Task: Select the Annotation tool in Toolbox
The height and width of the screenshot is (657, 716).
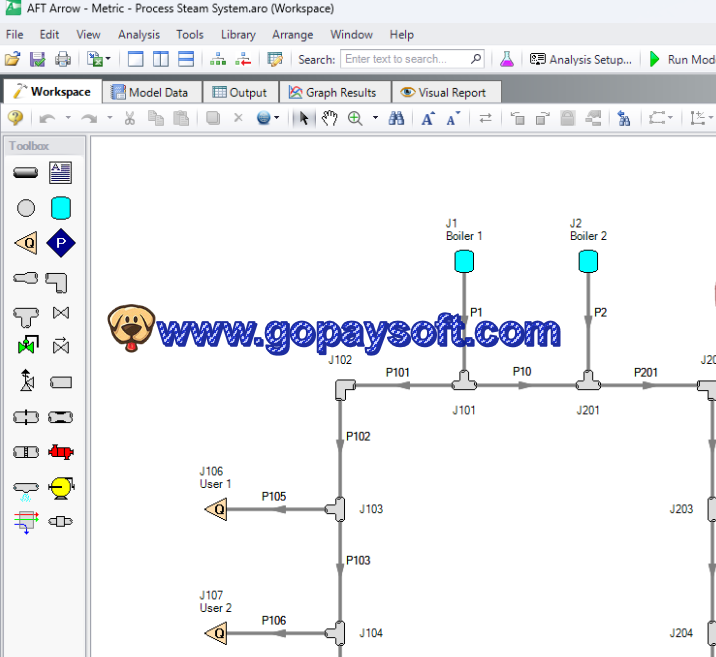Action: (61, 173)
